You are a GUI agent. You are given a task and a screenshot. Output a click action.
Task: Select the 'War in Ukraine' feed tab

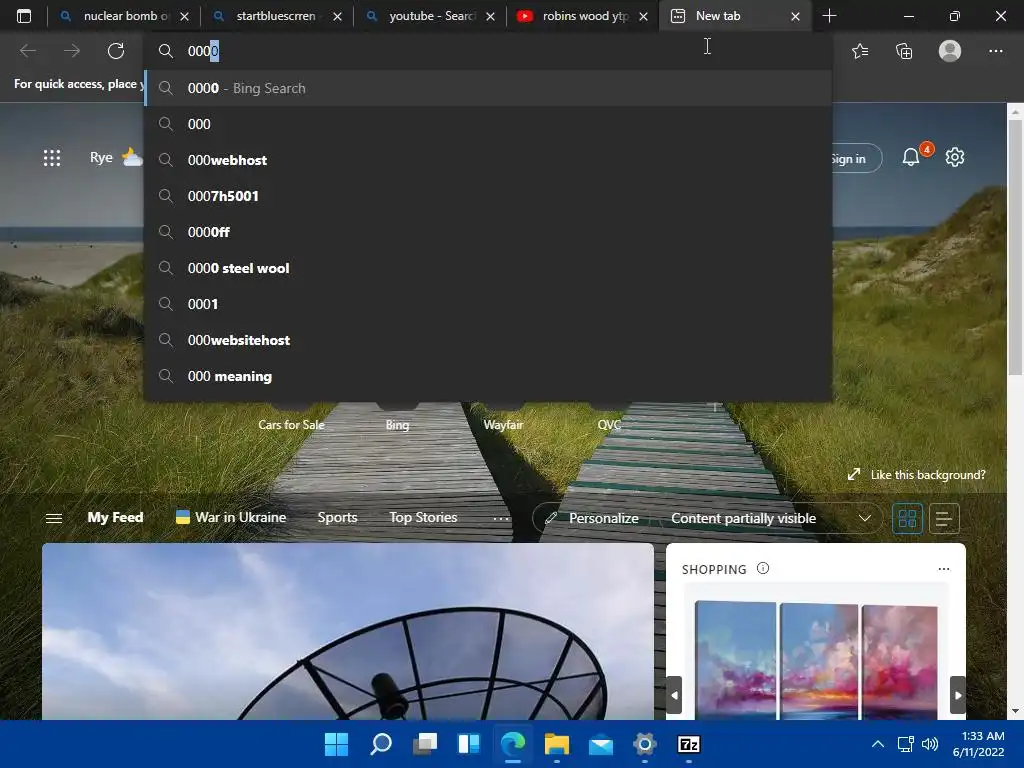(231, 517)
